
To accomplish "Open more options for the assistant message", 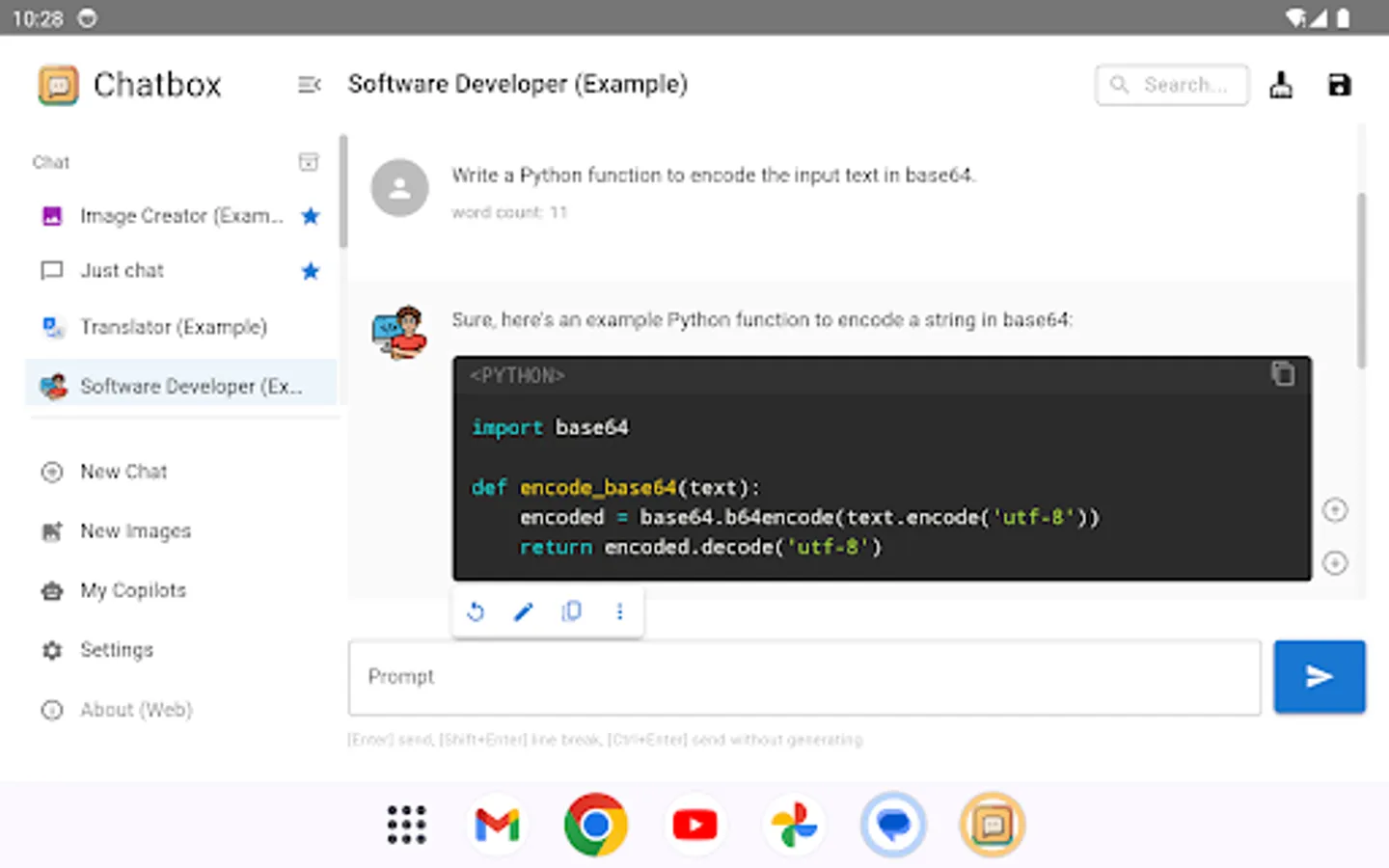I will pyautogui.click(x=619, y=611).
